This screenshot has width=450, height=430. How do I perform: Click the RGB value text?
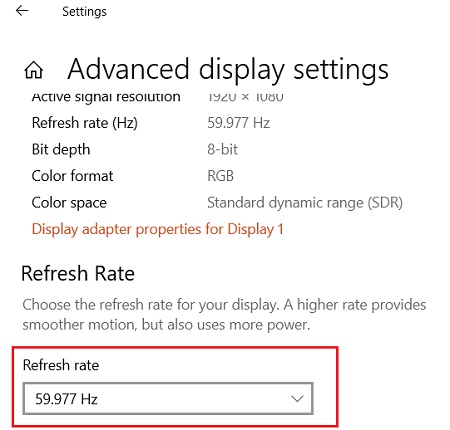click(x=220, y=176)
